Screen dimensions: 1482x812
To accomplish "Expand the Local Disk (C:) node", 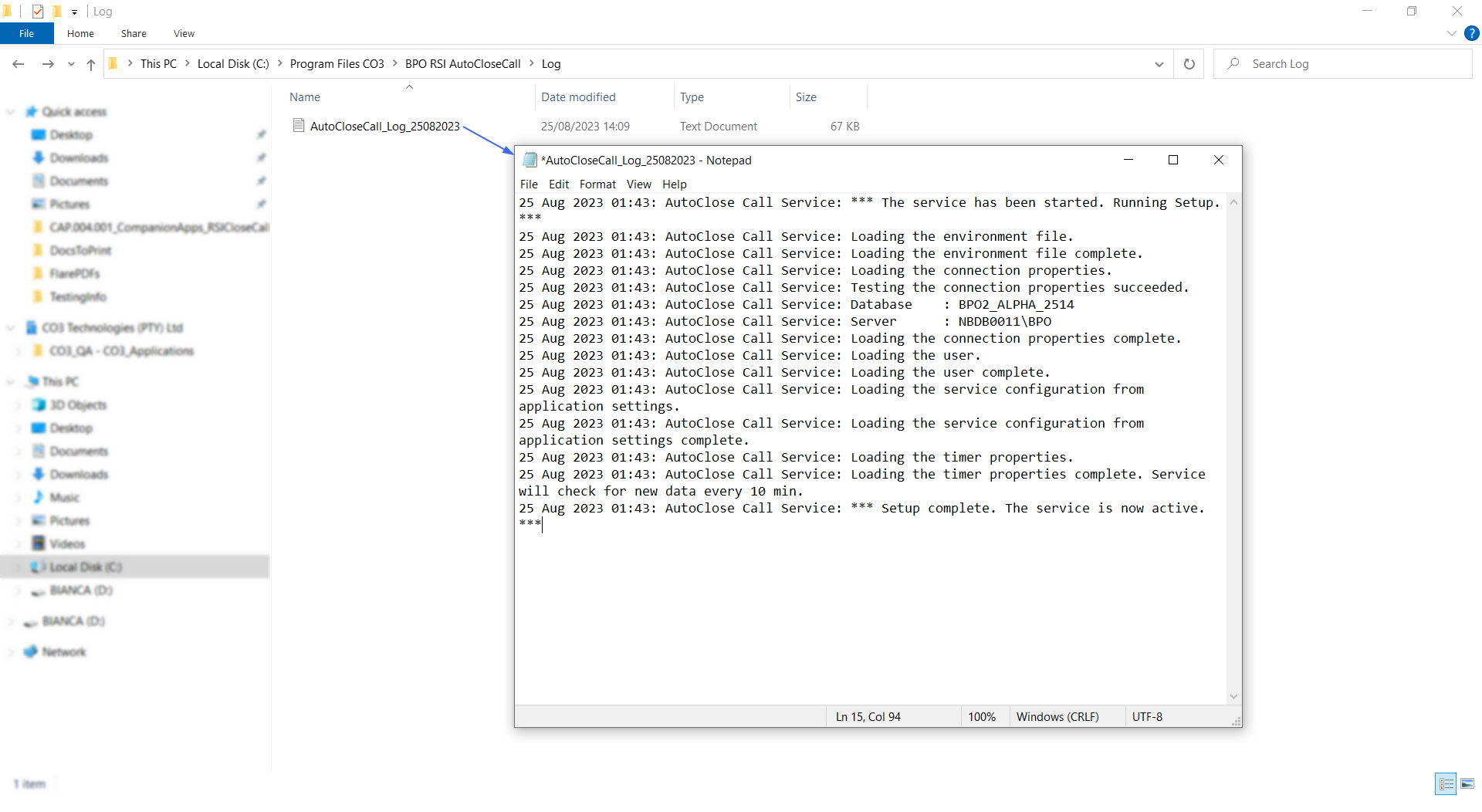I will point(19,567).
